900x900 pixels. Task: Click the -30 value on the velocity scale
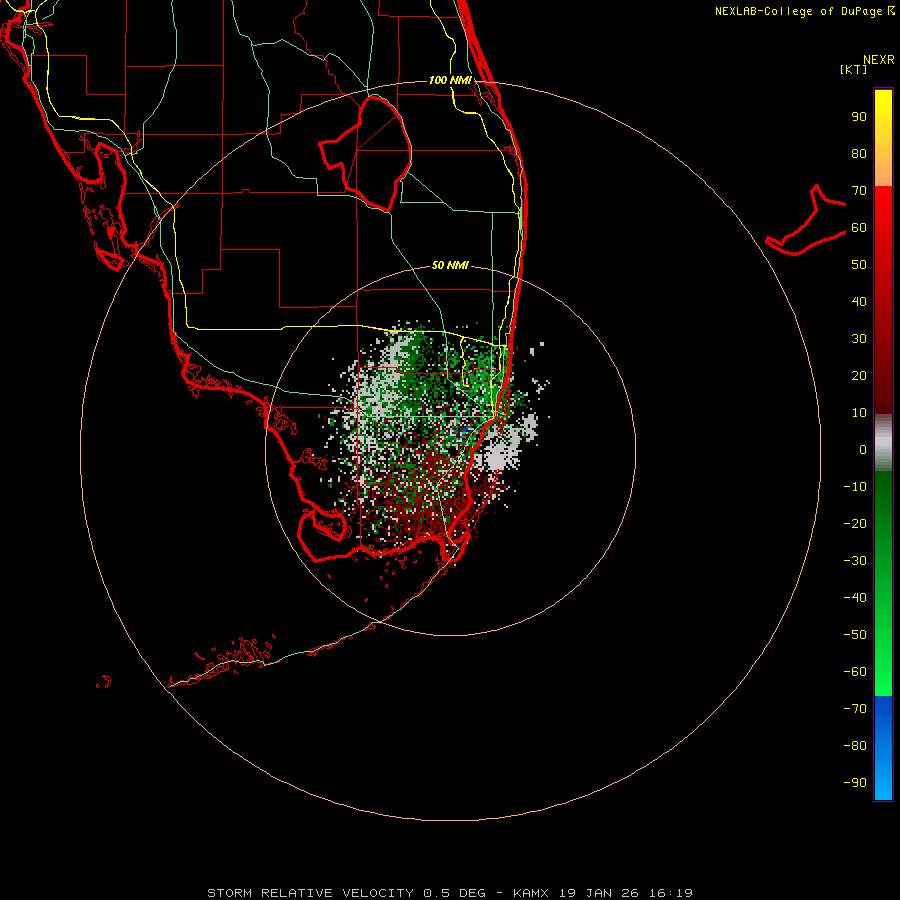click(855, 561)
